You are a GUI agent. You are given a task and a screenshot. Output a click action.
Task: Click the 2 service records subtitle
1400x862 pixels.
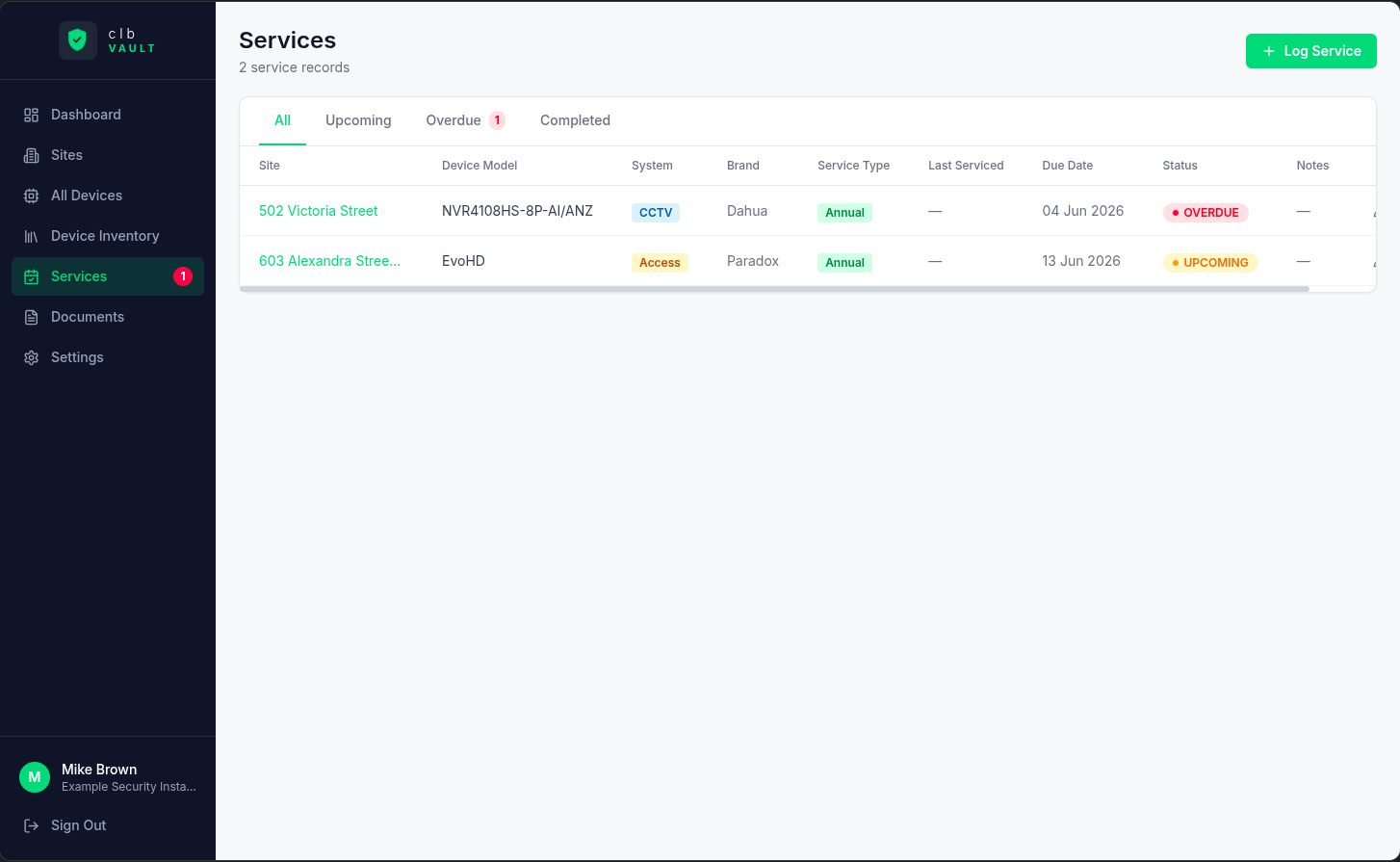pyautogui.click(x=294, y=67)
